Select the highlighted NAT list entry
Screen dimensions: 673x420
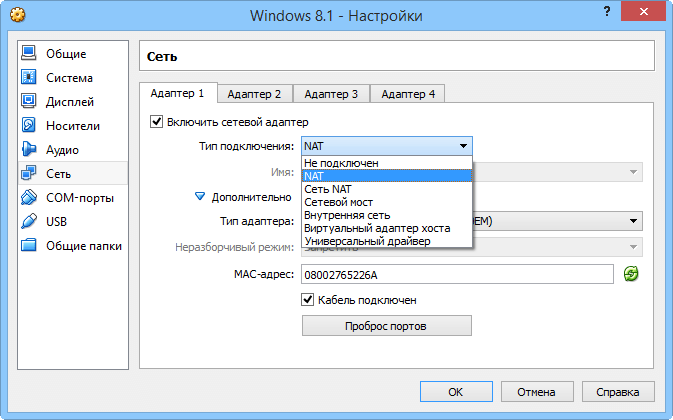point(387,176)
